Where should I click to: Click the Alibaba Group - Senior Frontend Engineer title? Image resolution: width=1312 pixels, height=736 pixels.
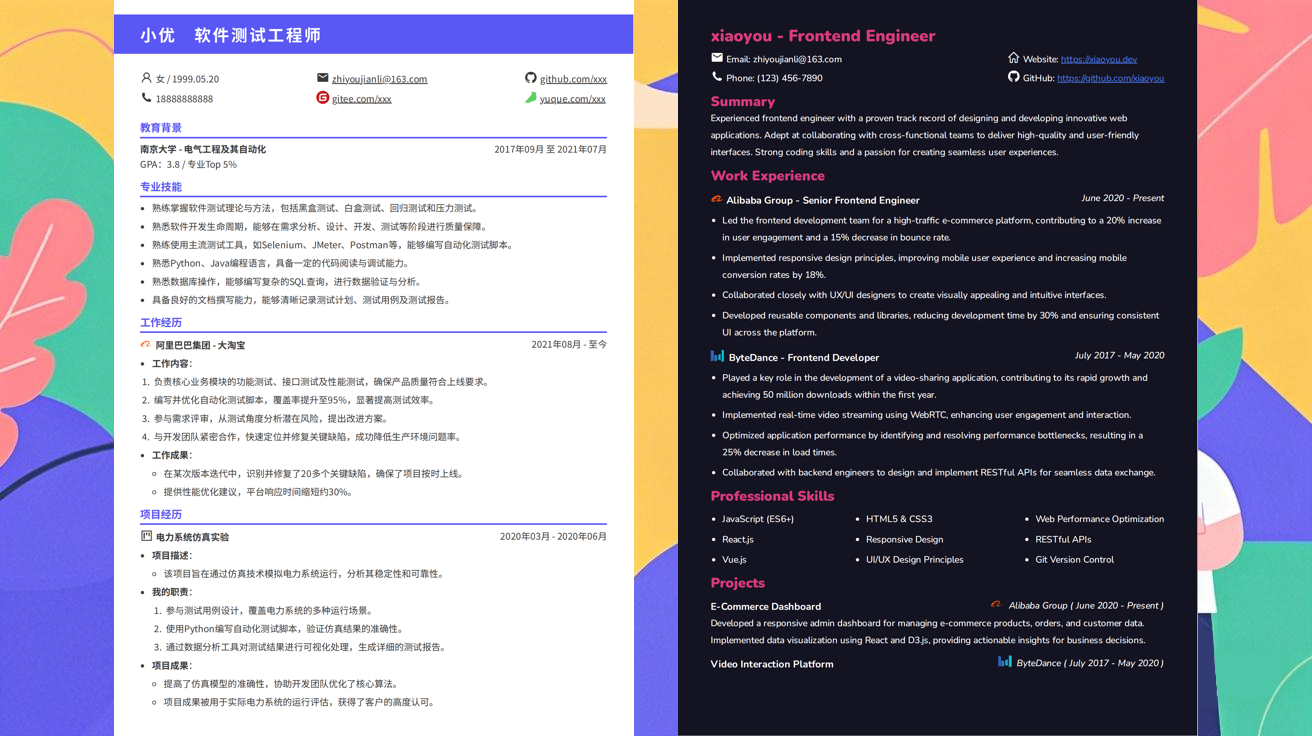tap(823, 200)
